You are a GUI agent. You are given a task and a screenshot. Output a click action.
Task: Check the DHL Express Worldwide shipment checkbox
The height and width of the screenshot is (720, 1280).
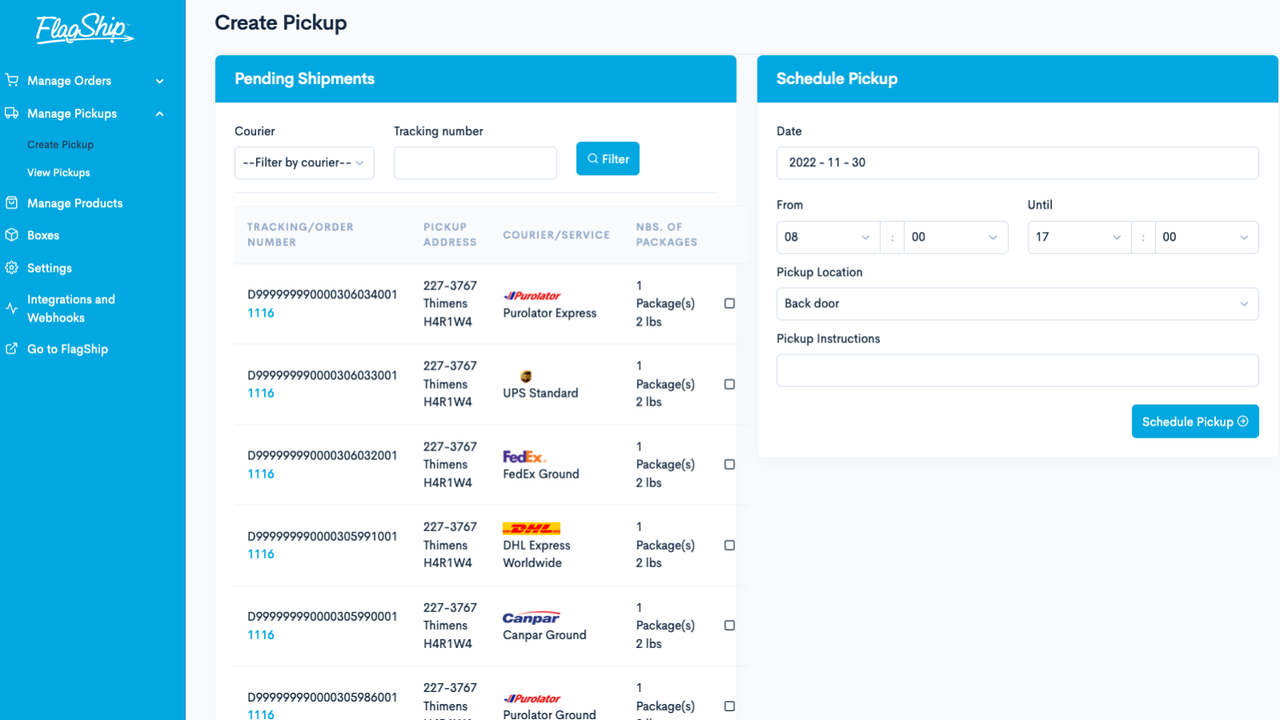729,545
